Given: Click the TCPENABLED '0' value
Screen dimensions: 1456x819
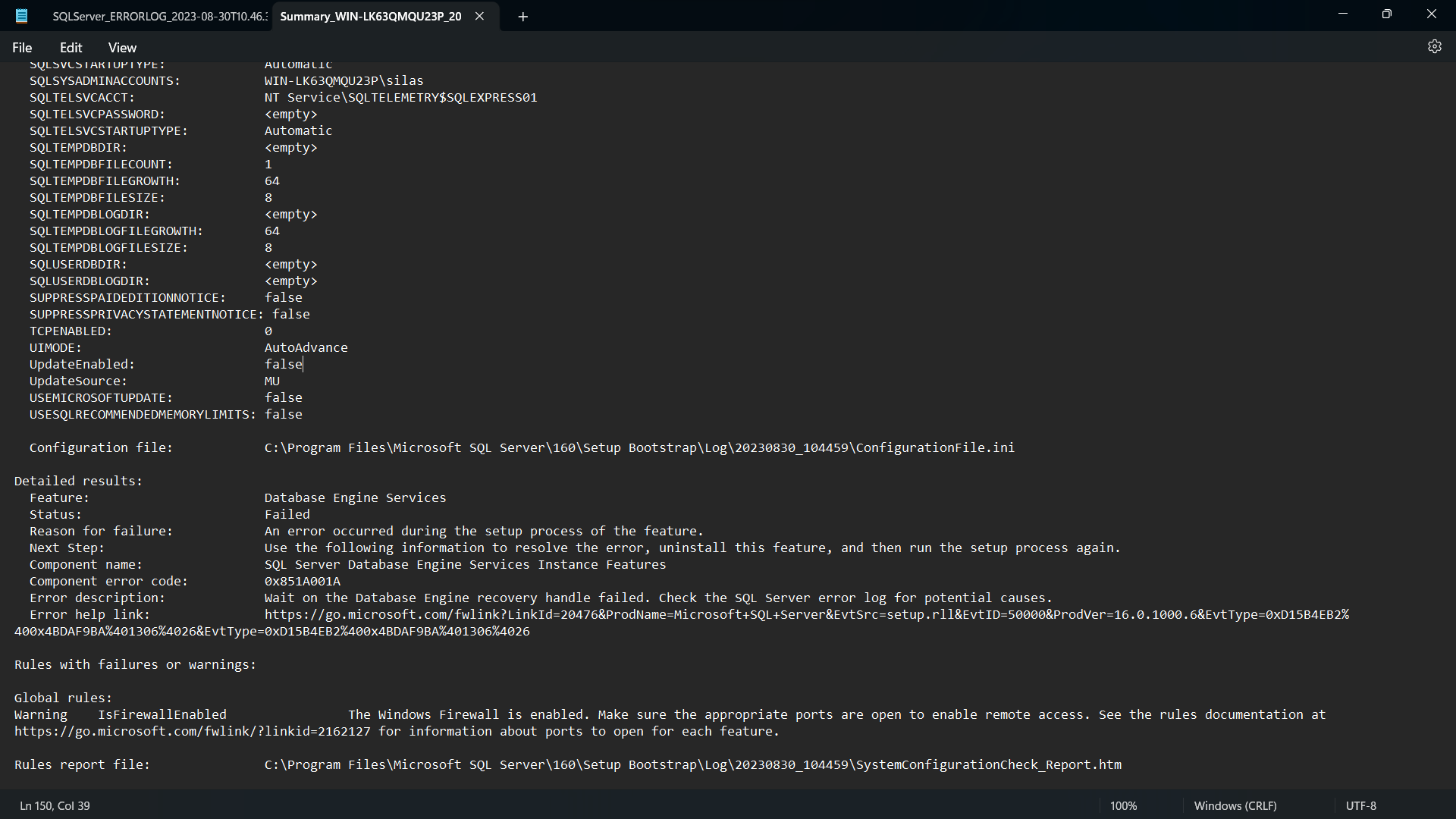Looking at the screenshot, I should 268,331.
